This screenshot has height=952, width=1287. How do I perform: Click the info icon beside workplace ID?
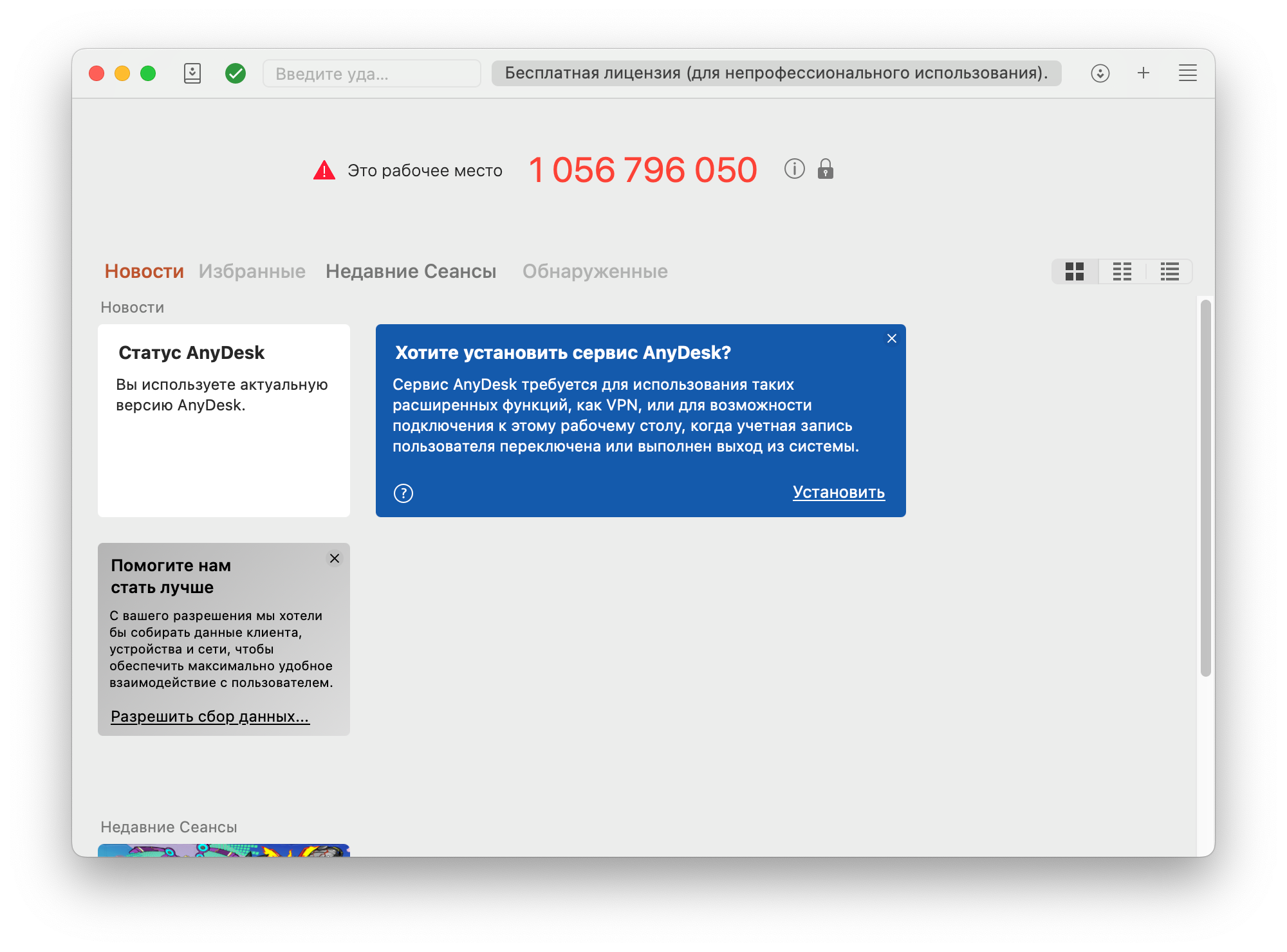point(794,169)
